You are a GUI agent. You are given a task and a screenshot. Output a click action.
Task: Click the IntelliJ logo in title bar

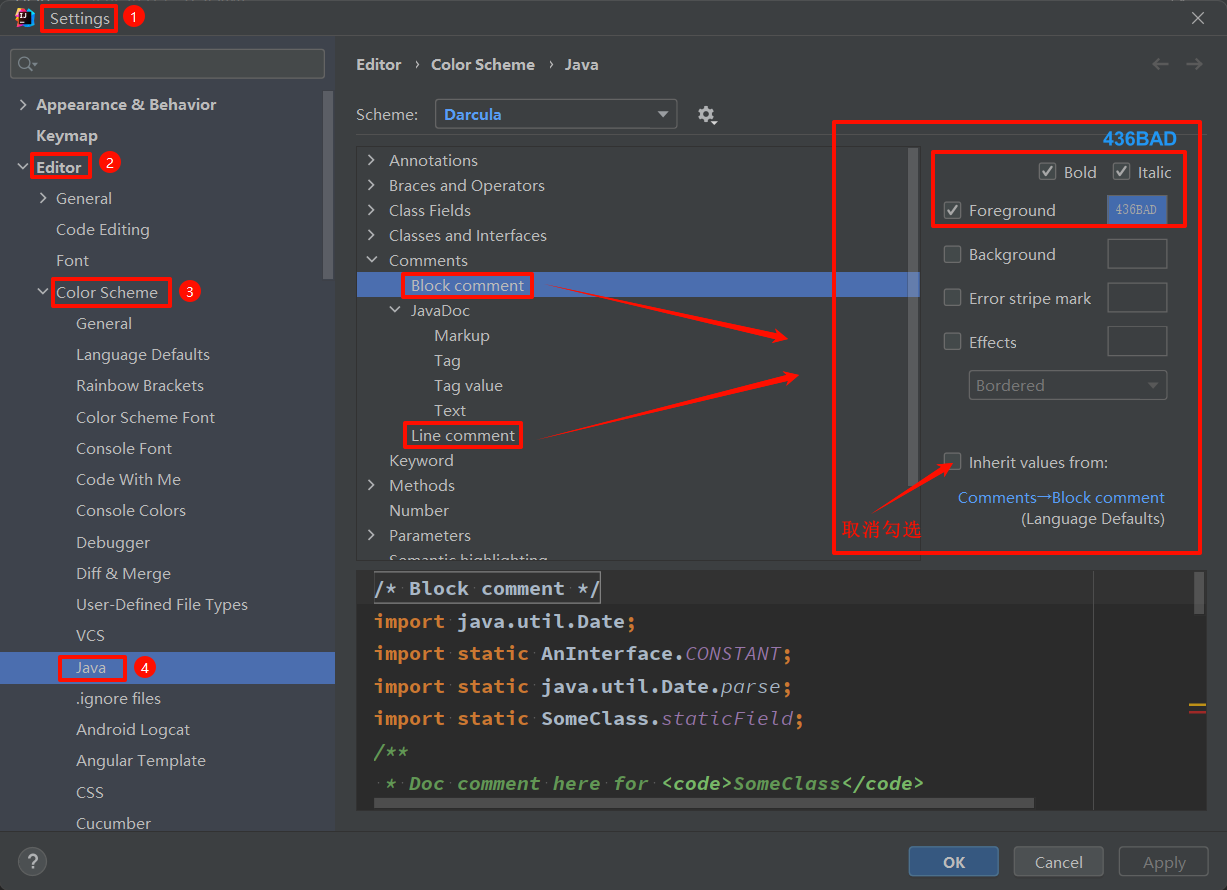(25, 17)
